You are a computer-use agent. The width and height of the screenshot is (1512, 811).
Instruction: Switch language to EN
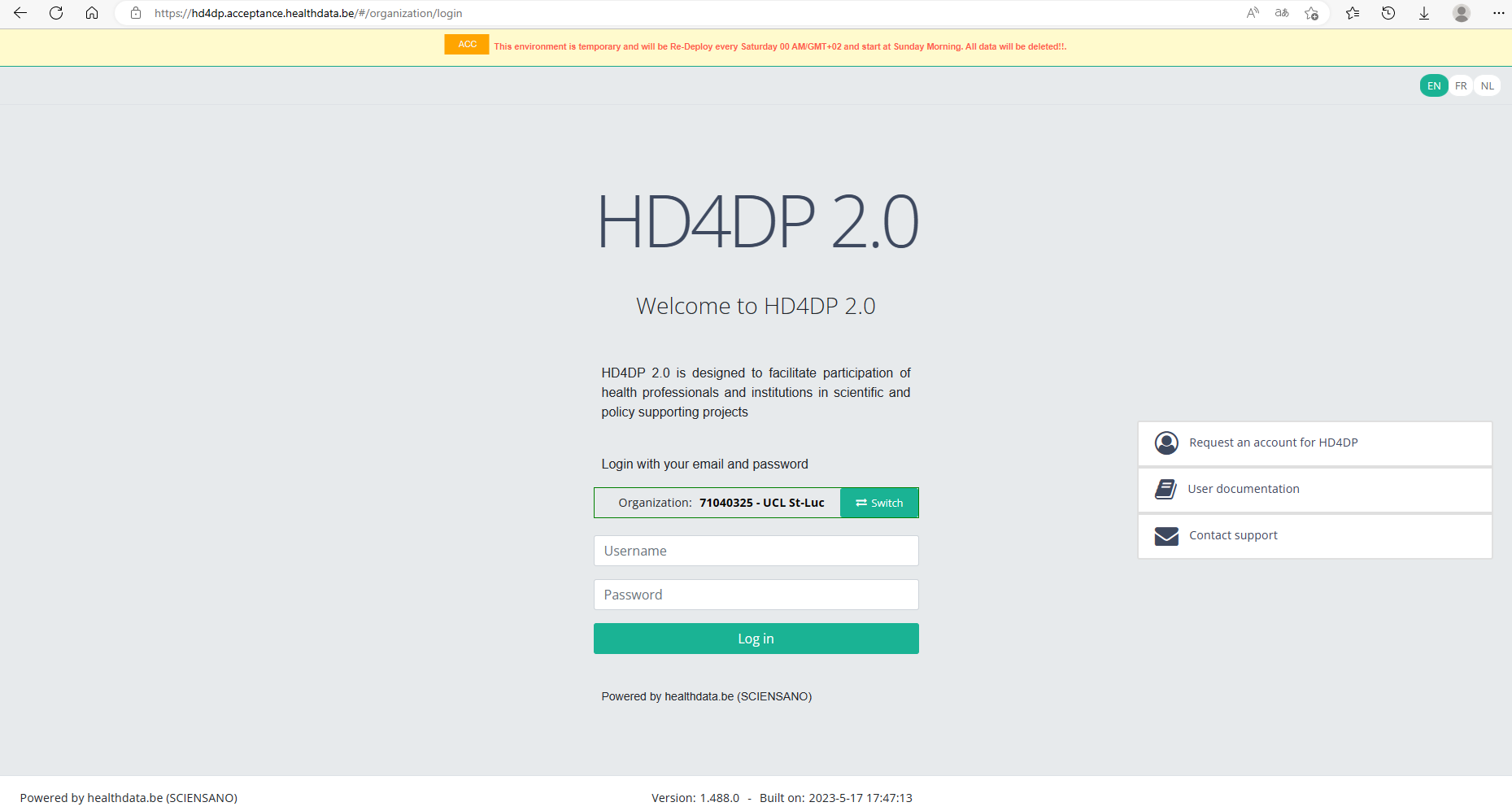(x=1434, y=85)
